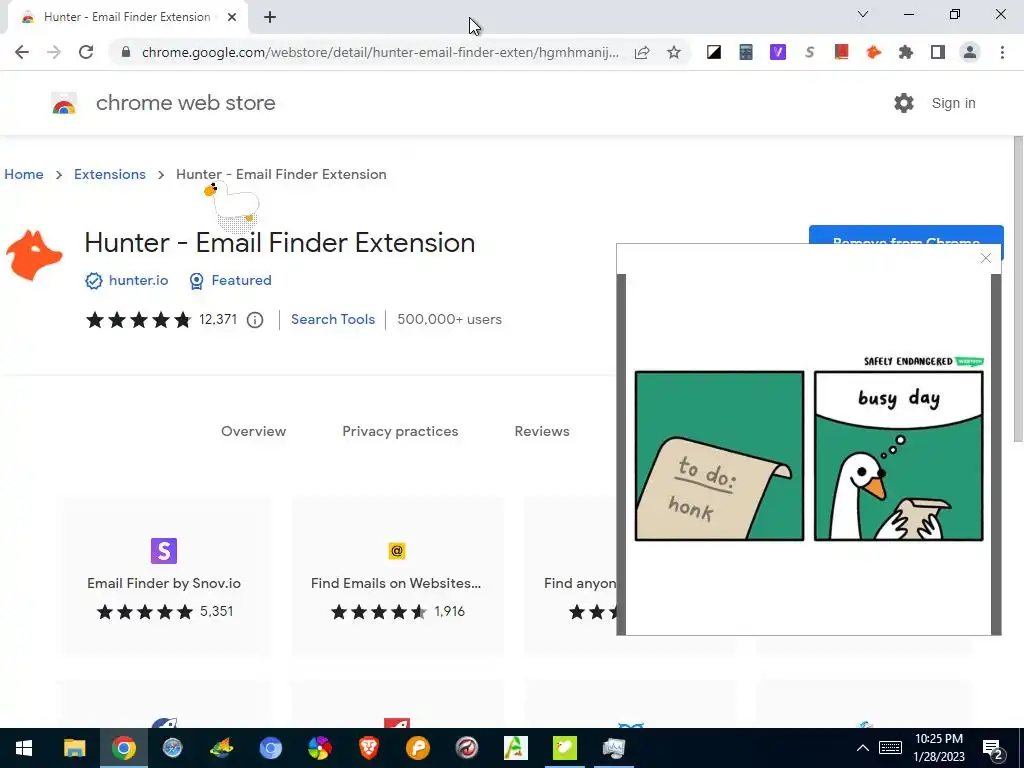Click the 12,371 ratings count
This screenshot has height=768, width=1024.
pos(217,319)
